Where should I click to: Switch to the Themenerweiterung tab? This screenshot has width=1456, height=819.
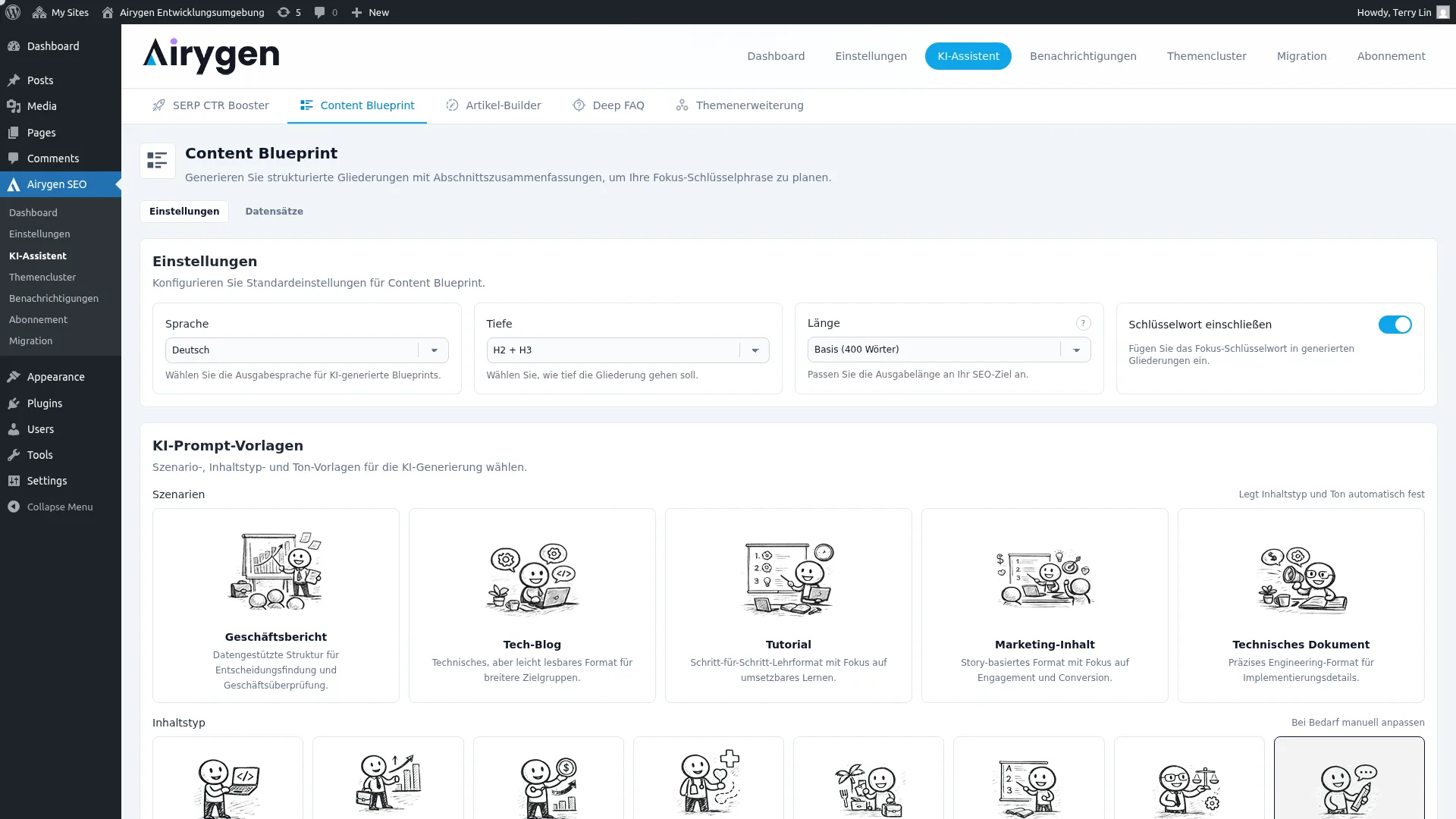coord(739,105)
